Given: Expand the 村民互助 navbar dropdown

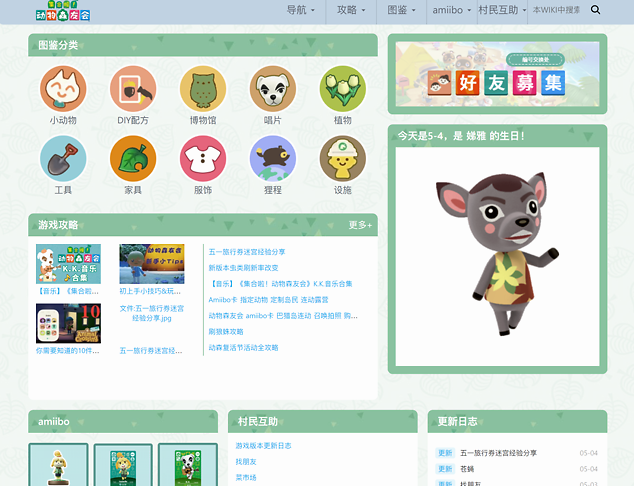Looking at the screenshot, I should (502, 10).
